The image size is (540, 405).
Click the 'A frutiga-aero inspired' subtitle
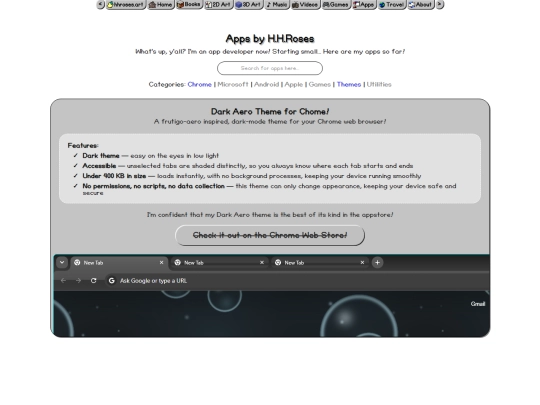tap(270, 122)
